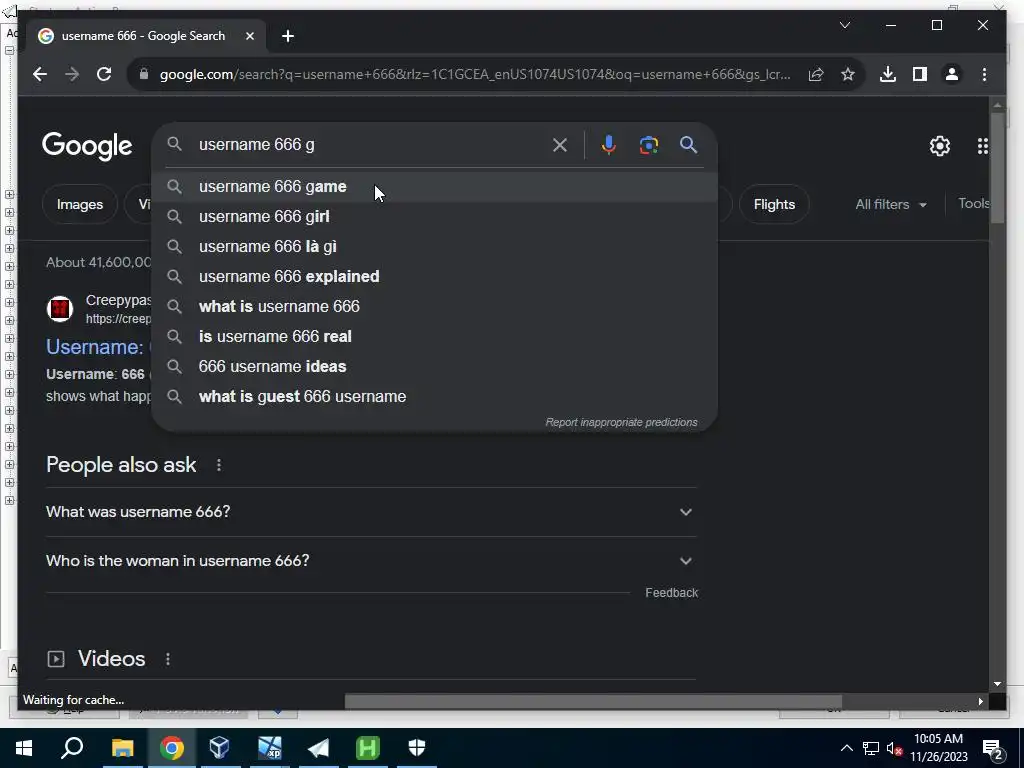This screenshot has height=768, width=1024.
Task: Open a new tab with plus button
Action: pyautogui.click(x=288, y=37)
